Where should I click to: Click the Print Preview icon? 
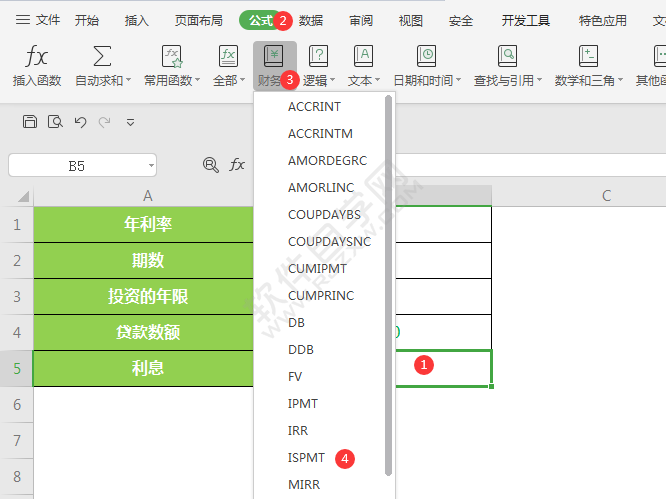[55, 122]
